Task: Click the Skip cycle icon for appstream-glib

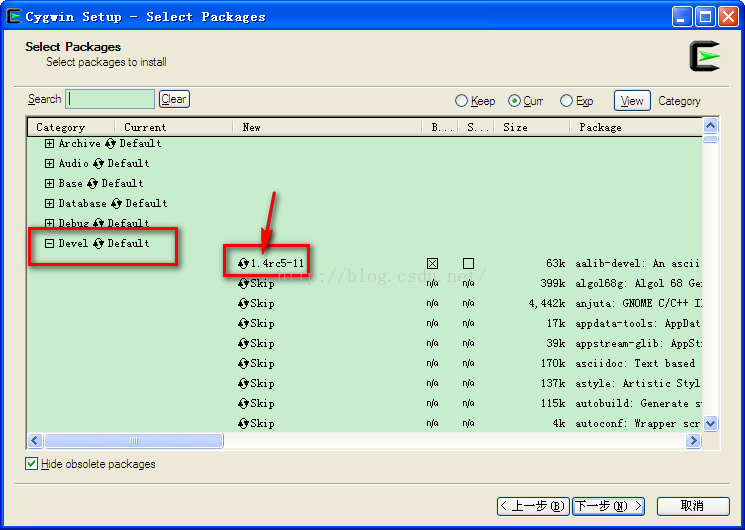Action: click(243, 343)
